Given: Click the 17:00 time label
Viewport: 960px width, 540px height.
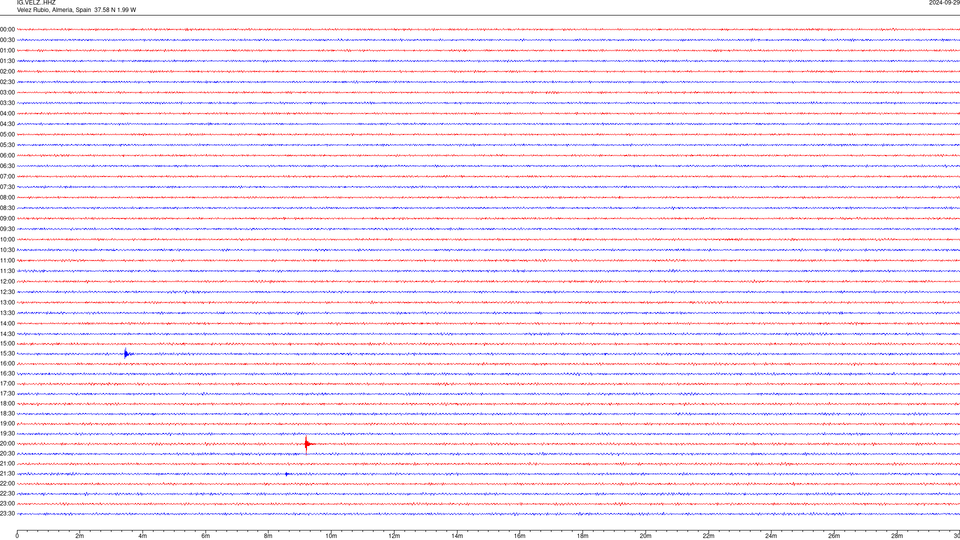Looking at the screenshot, I should pyautogui.click(x=7, y=383).
